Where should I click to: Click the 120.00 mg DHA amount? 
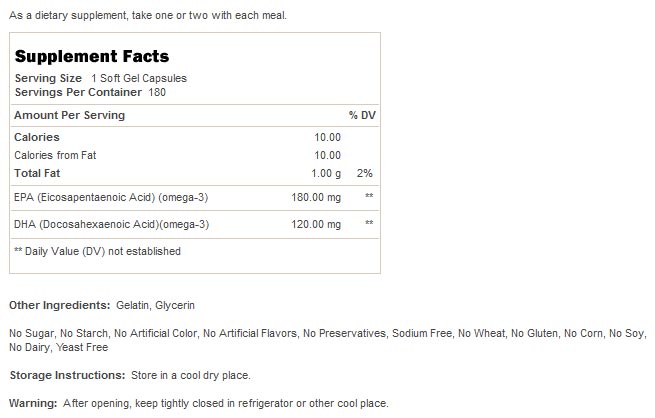click(315, 224)
